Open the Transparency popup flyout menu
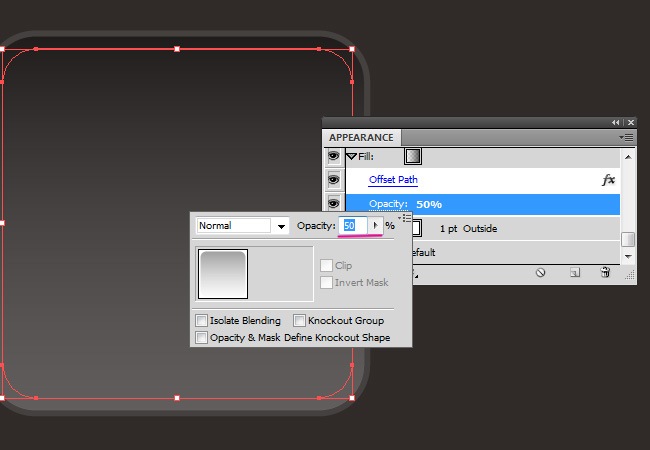The width and height of the screenshot is (650, 450). (x=405, y=217)
